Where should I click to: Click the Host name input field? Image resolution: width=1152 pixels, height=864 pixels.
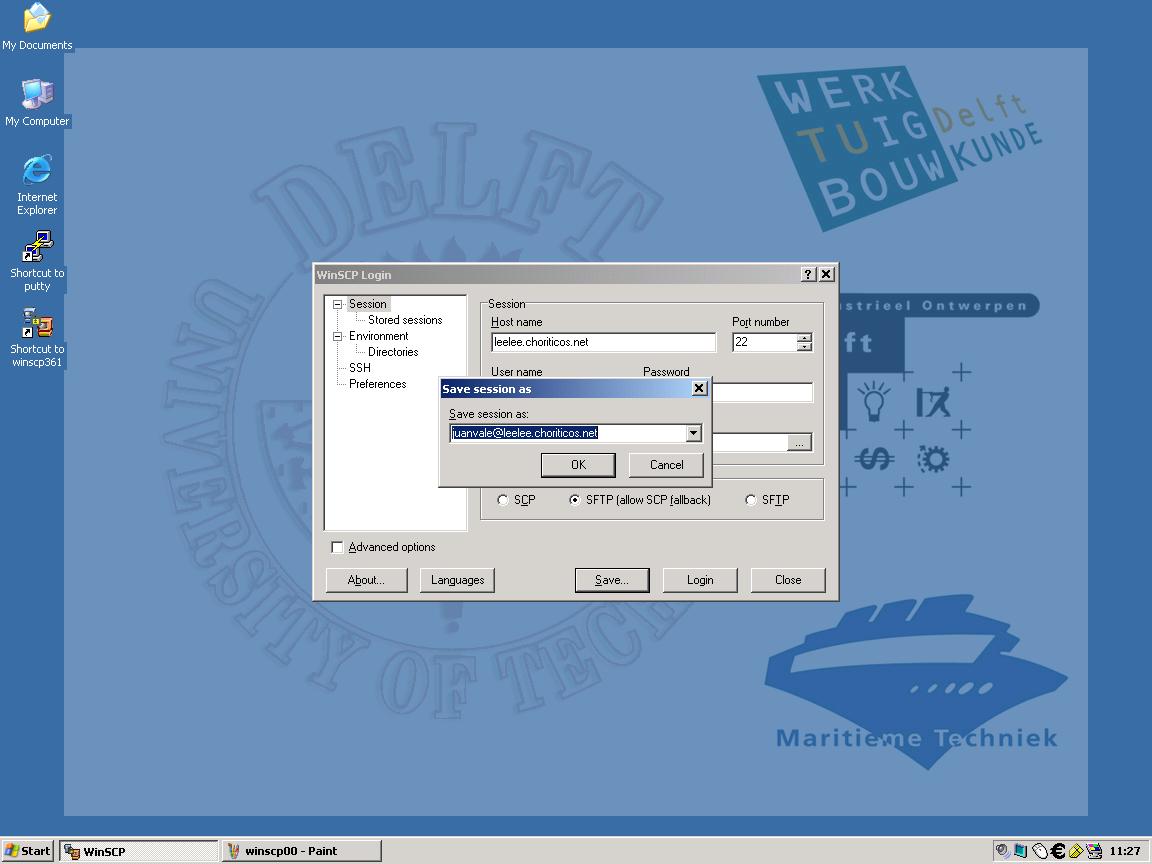pos(603,342)
